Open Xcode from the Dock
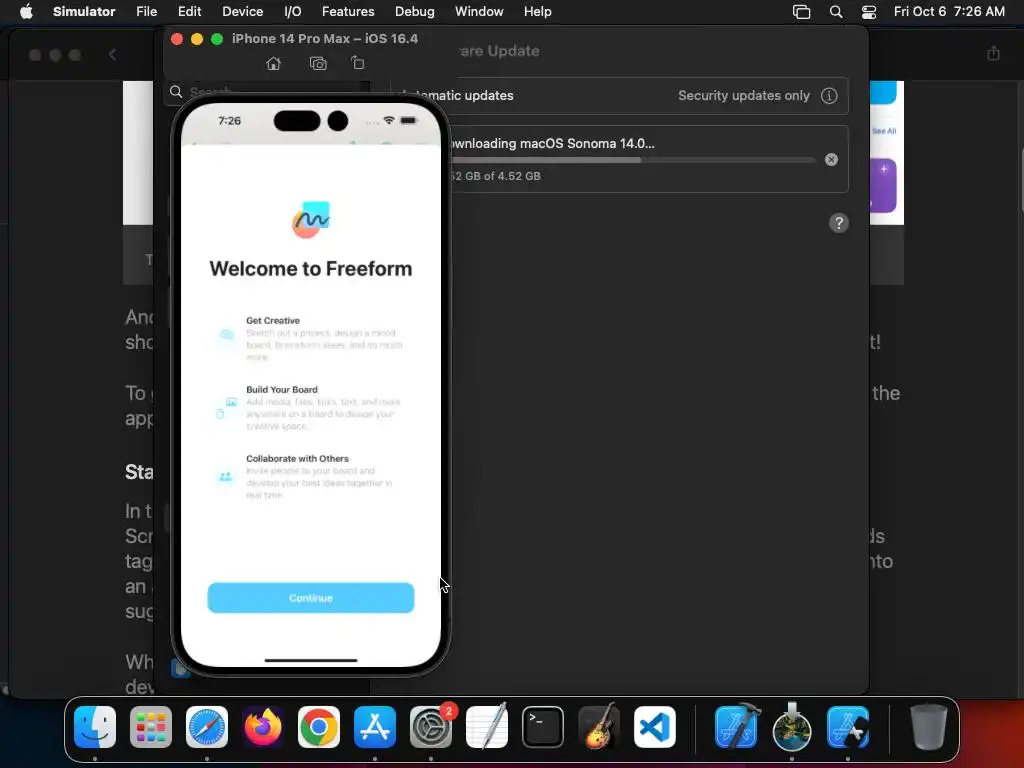Screen dimensions: 1024x768 click(x=736, y=726)
